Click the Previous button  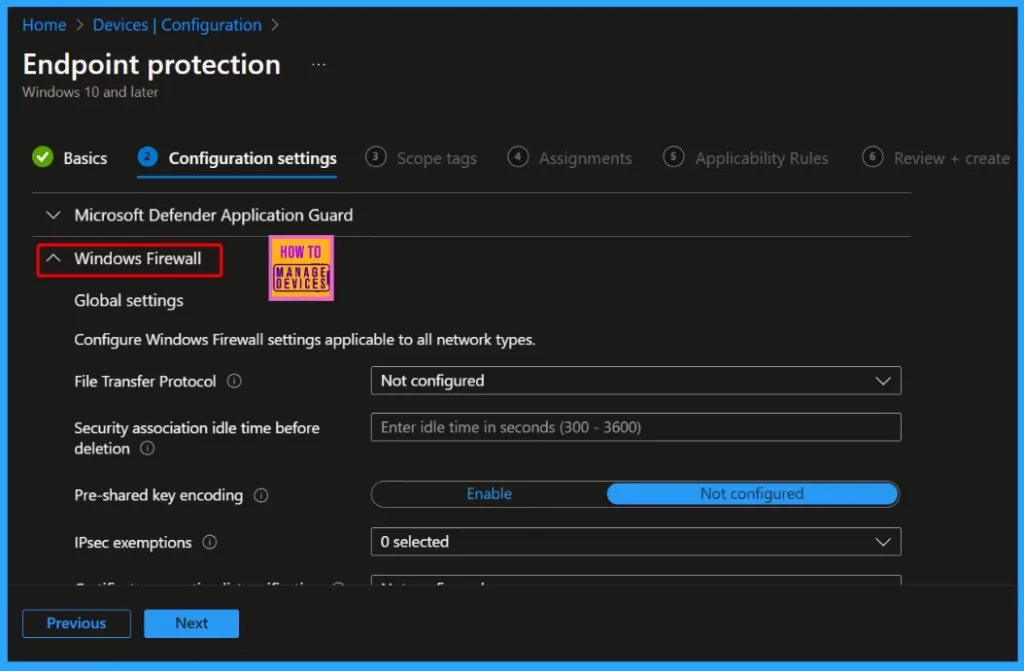coord(76,623)
